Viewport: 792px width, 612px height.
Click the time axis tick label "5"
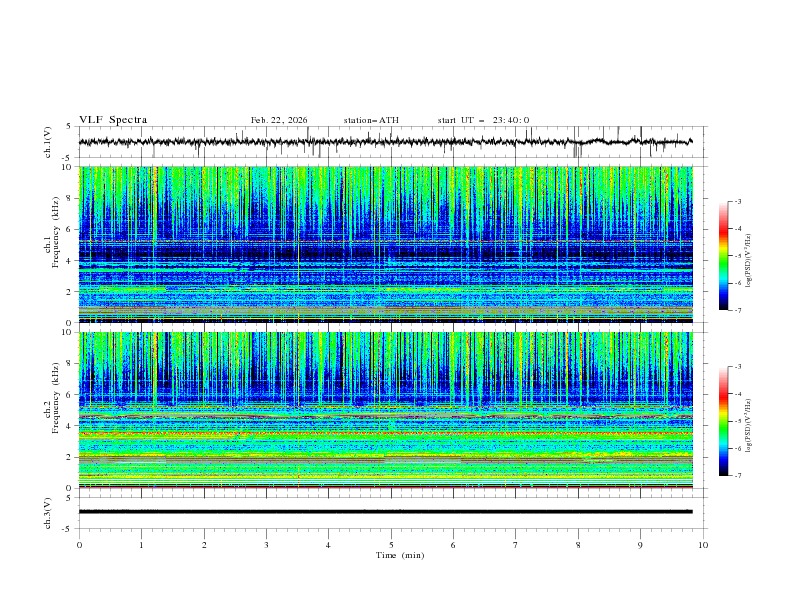coord(391,545)
